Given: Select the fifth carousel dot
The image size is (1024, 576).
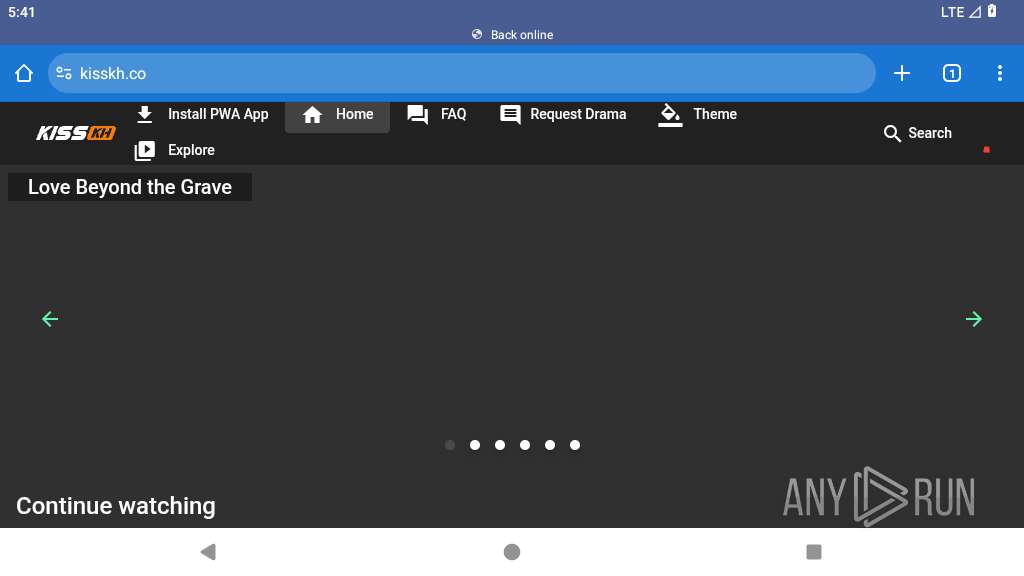Looking at the screenshot, I should (550, 445).
